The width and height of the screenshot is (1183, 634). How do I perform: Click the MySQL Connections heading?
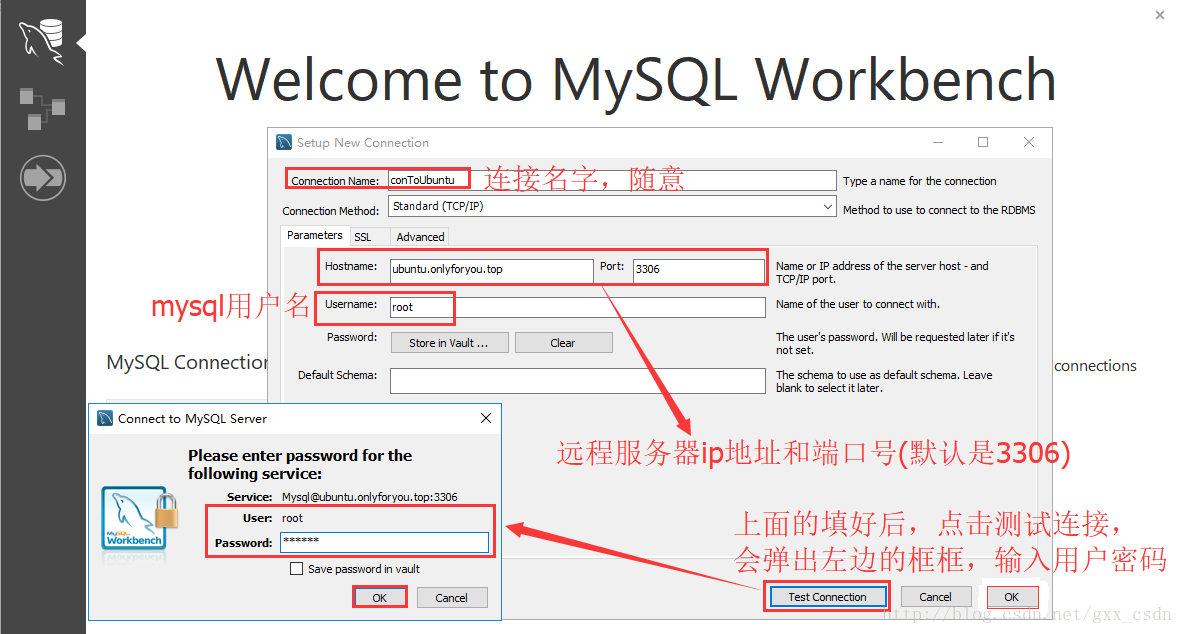click(187, 363)
